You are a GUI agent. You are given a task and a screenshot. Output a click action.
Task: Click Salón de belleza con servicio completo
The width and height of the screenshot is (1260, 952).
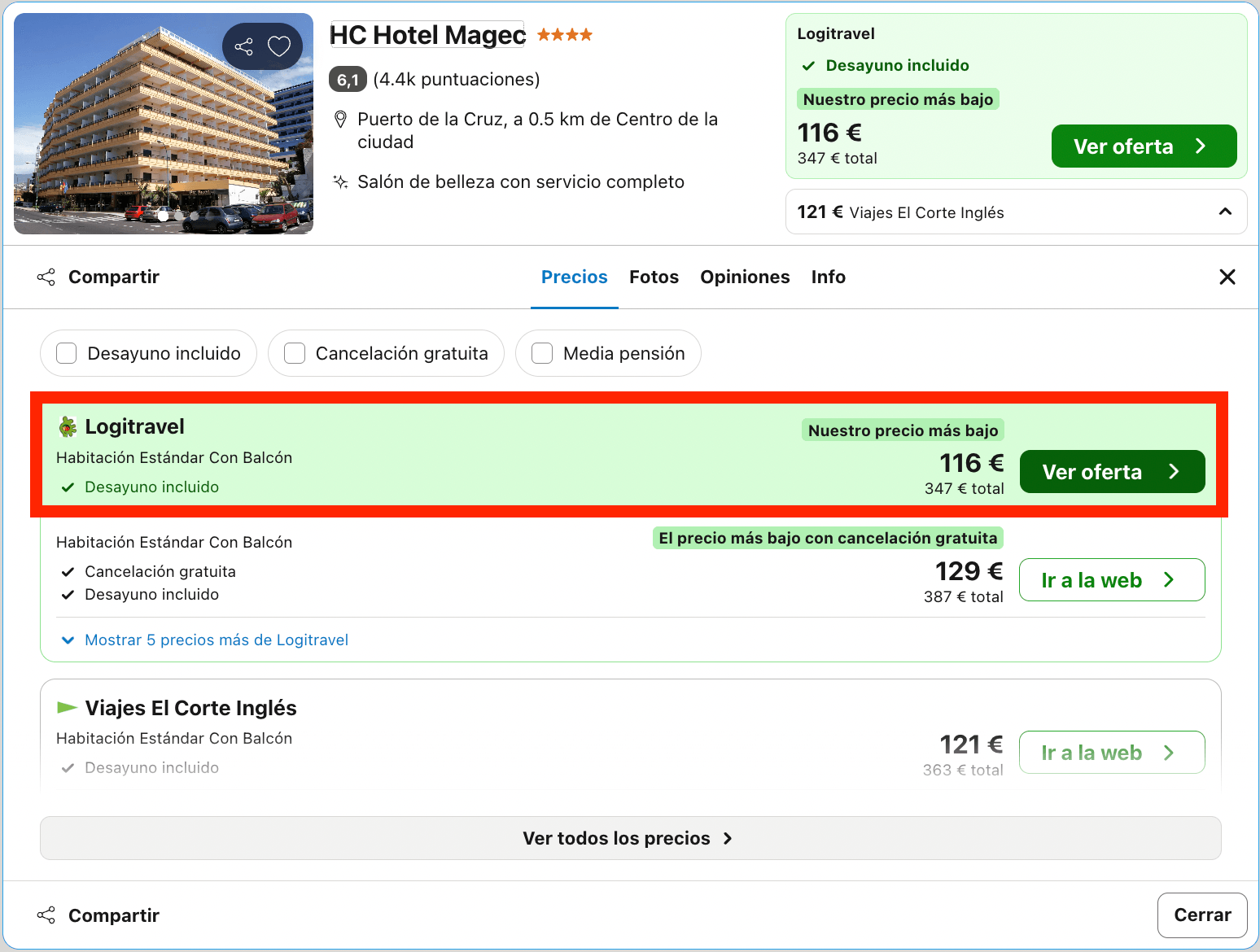[x=521, y=181]
